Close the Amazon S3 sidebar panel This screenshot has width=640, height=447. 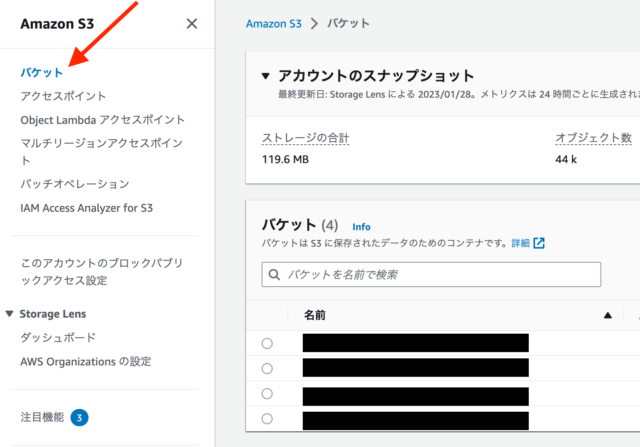(x=192, y=24)
